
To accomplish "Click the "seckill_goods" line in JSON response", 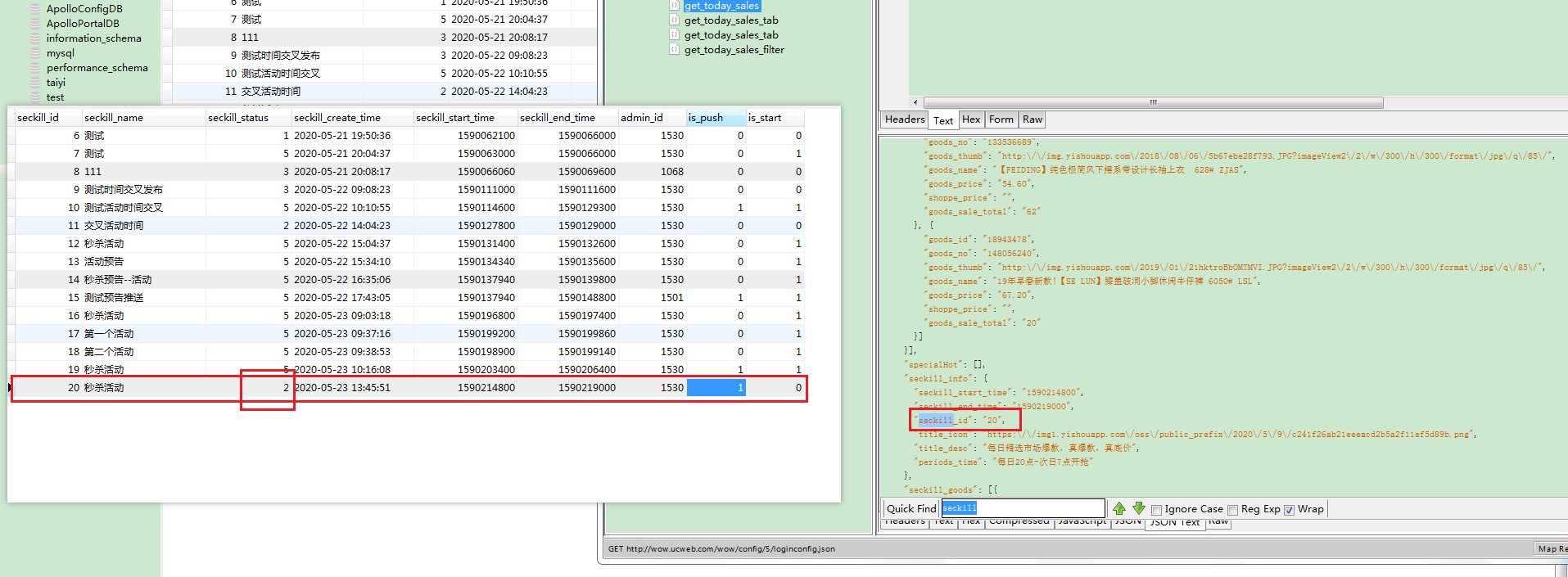I will [x=951, y=490].
